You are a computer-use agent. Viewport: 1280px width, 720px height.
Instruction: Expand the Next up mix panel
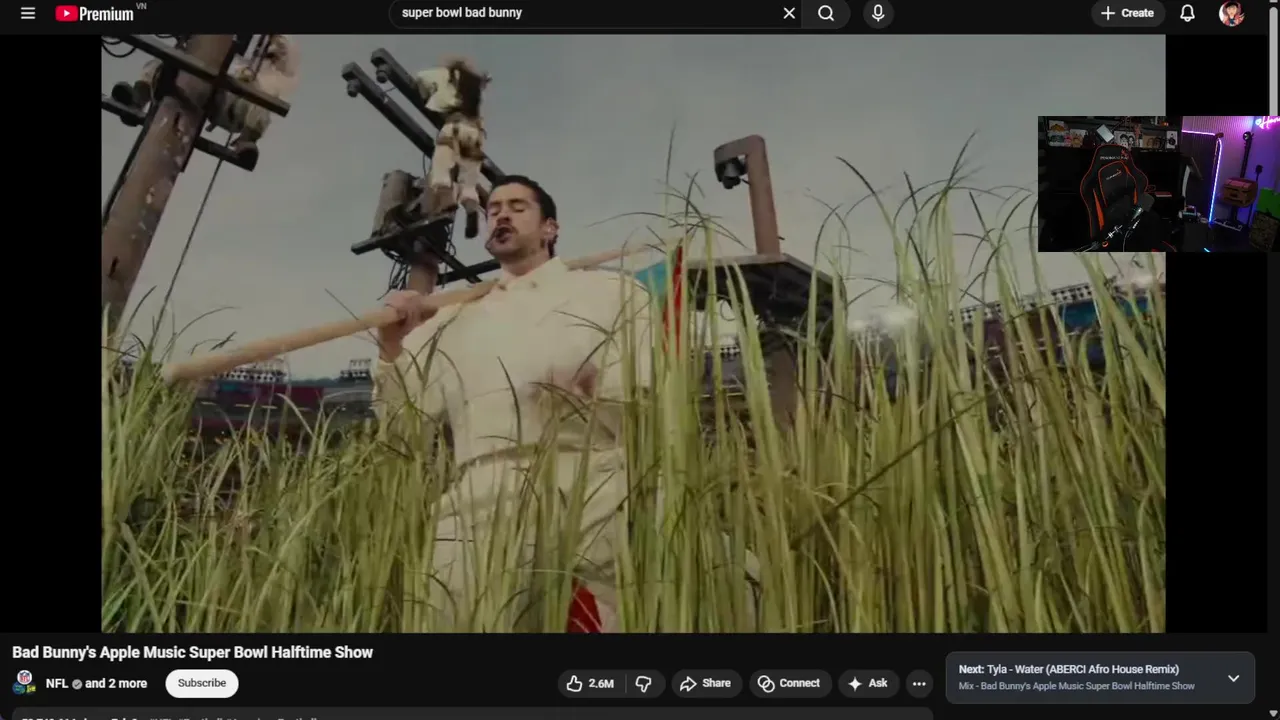coord(1233,678)
